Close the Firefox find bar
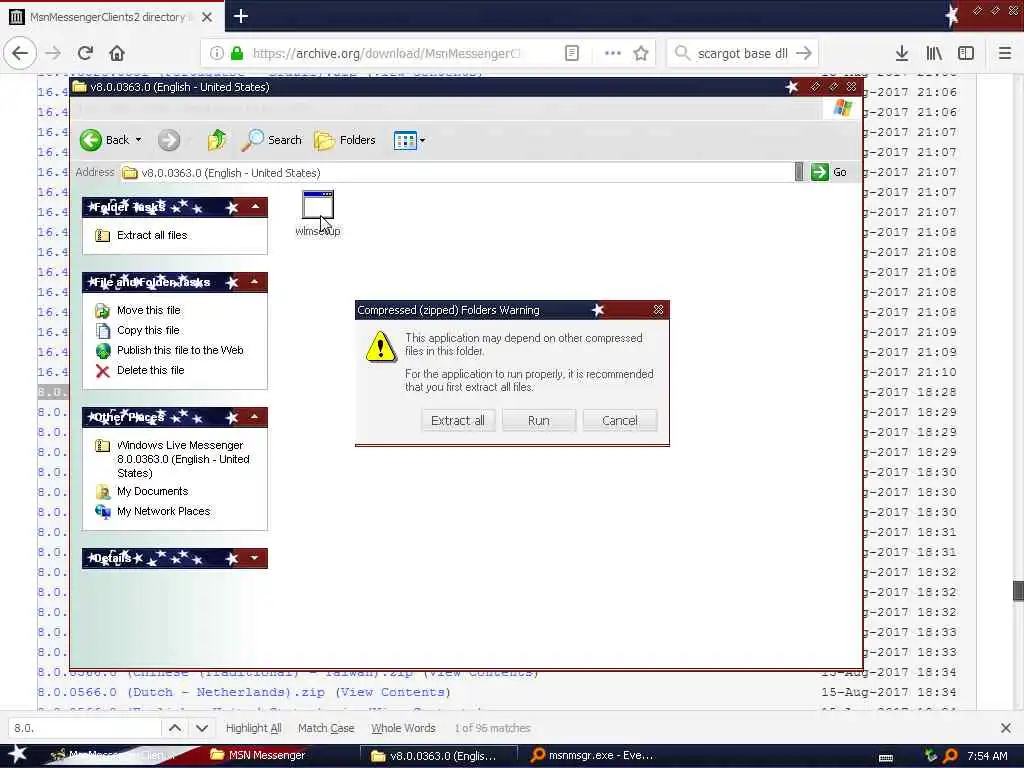Image resolution: width=1024 pixels, height=768 pixels. click(x=1006, y=728)
